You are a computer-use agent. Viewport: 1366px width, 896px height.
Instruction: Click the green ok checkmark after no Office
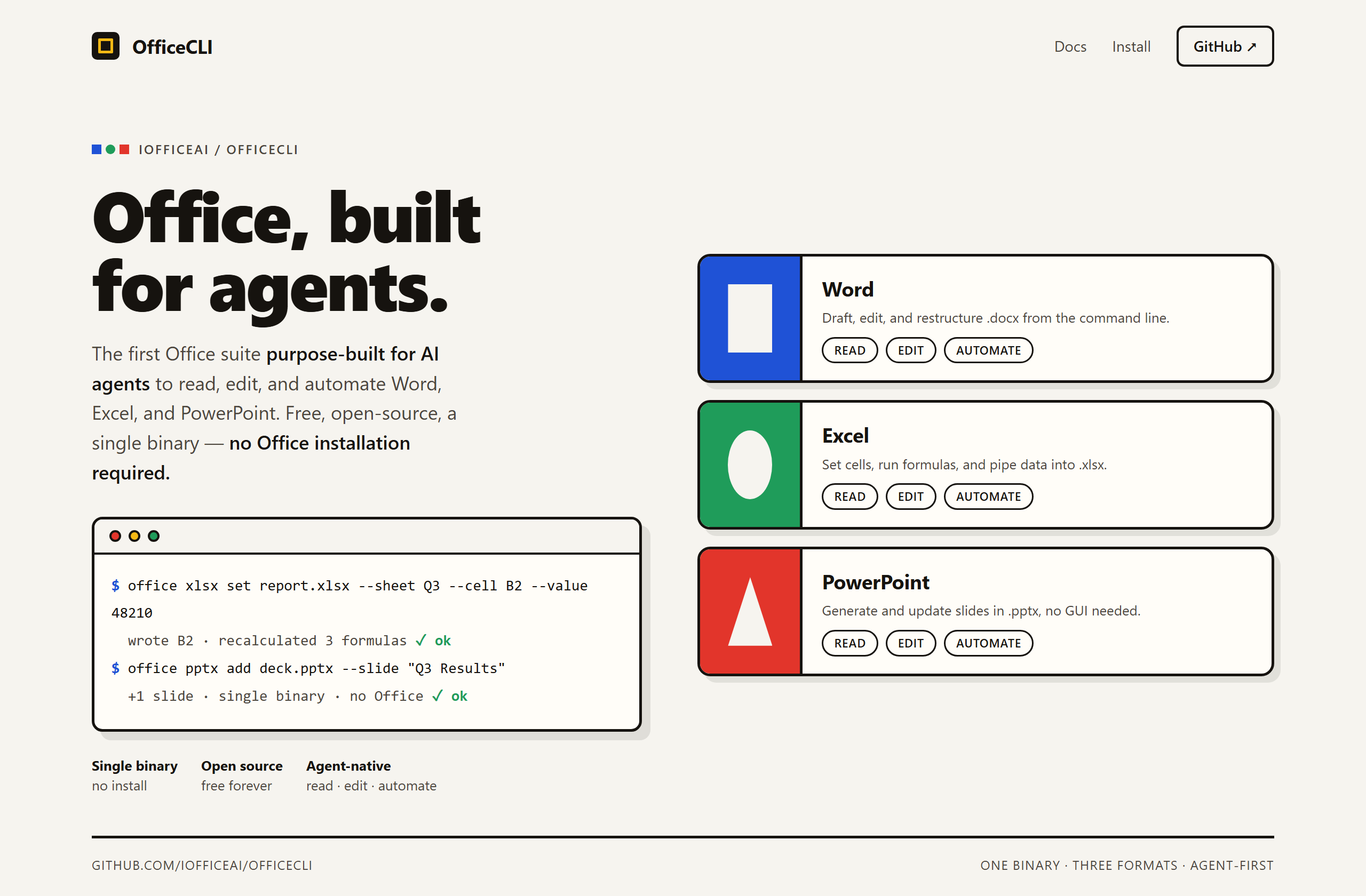(x=450, y=696)
